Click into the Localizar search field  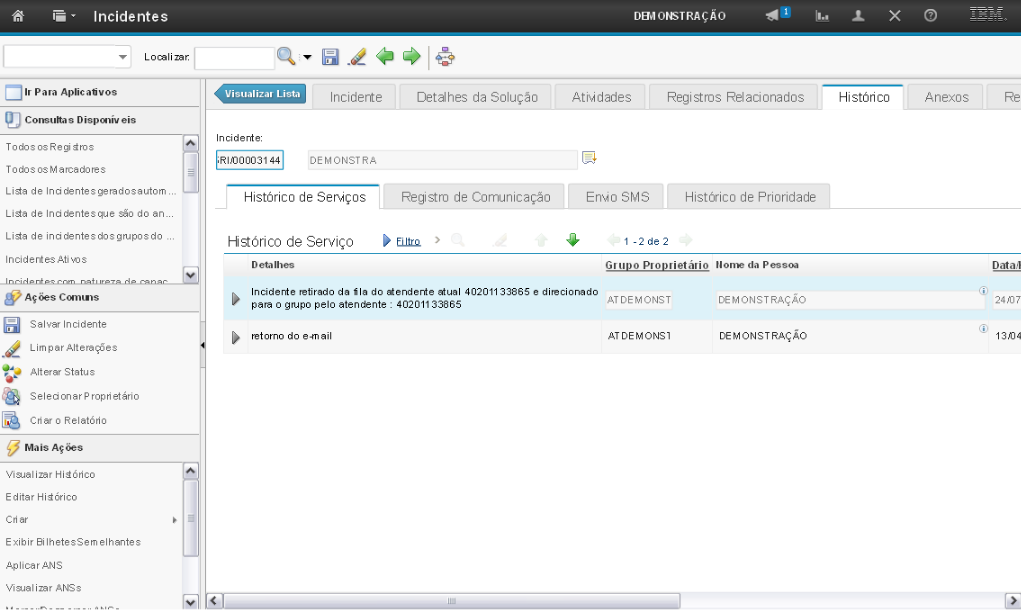click(x=233, y=58)
